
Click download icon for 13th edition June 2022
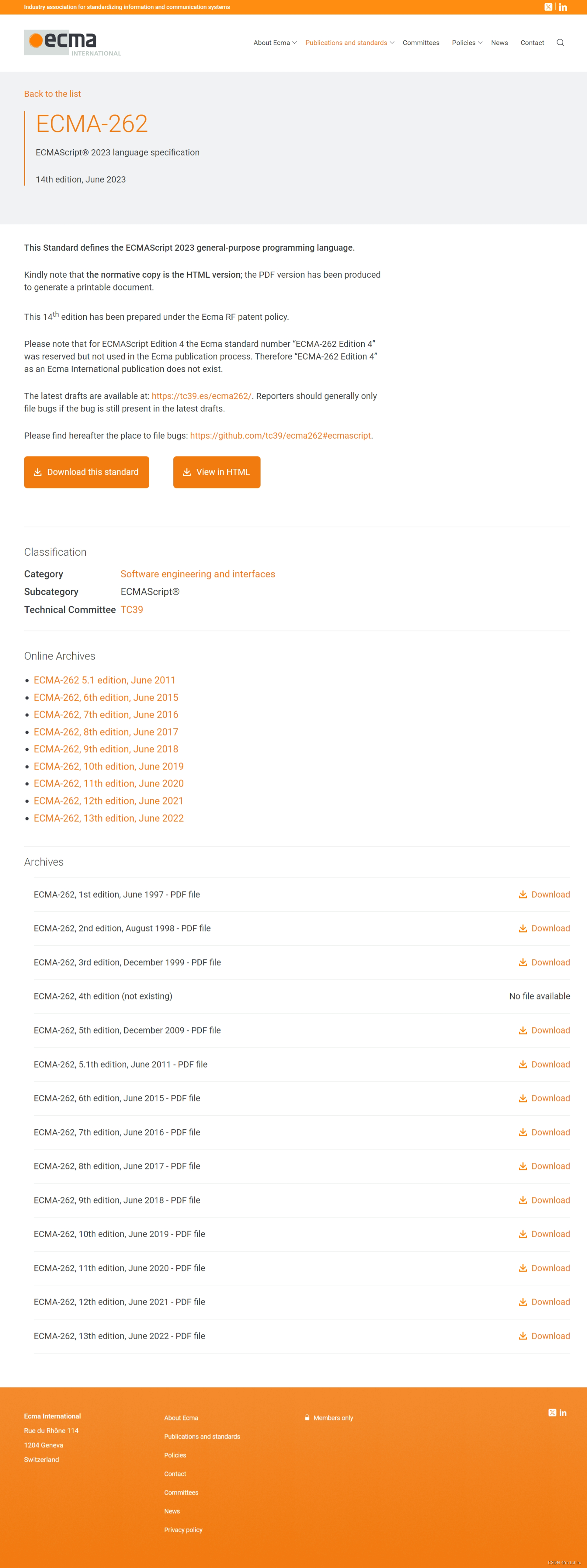[x=522, y=1335]
